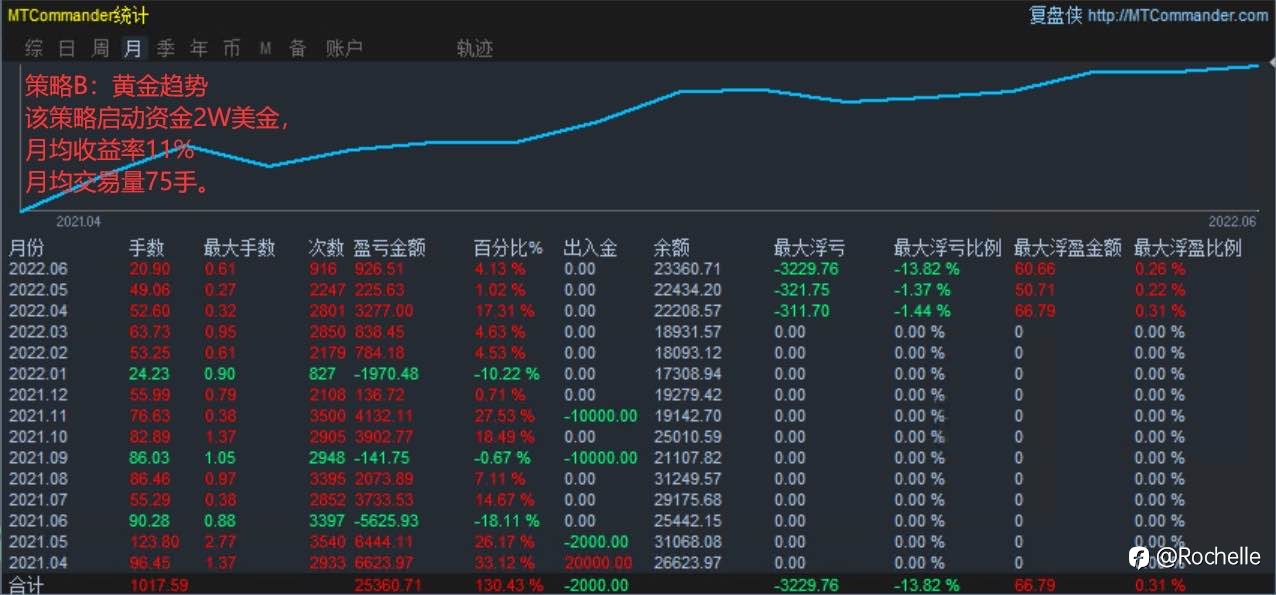Click the 2021.04 chart start date label
The height and width of the screenshot is (595, 1276).
point(79,221)
